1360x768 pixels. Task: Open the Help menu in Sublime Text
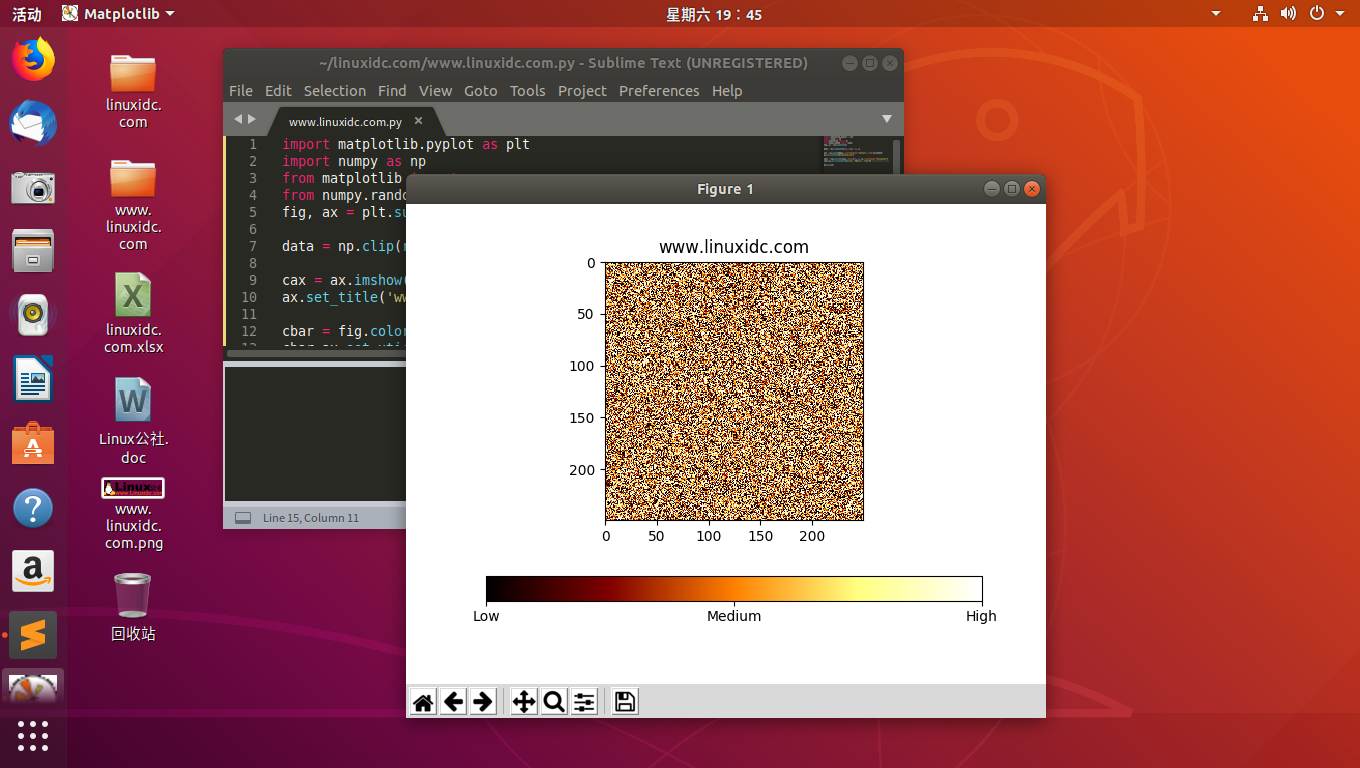click(x=727, y=91)
